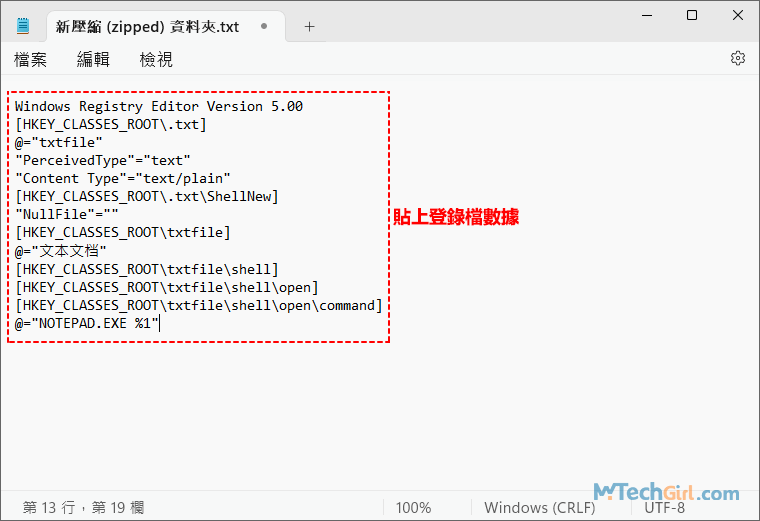The height and width of the screenshot is (521, 760).
Task: Open the 檔案 menu
Action: point(30,60)
